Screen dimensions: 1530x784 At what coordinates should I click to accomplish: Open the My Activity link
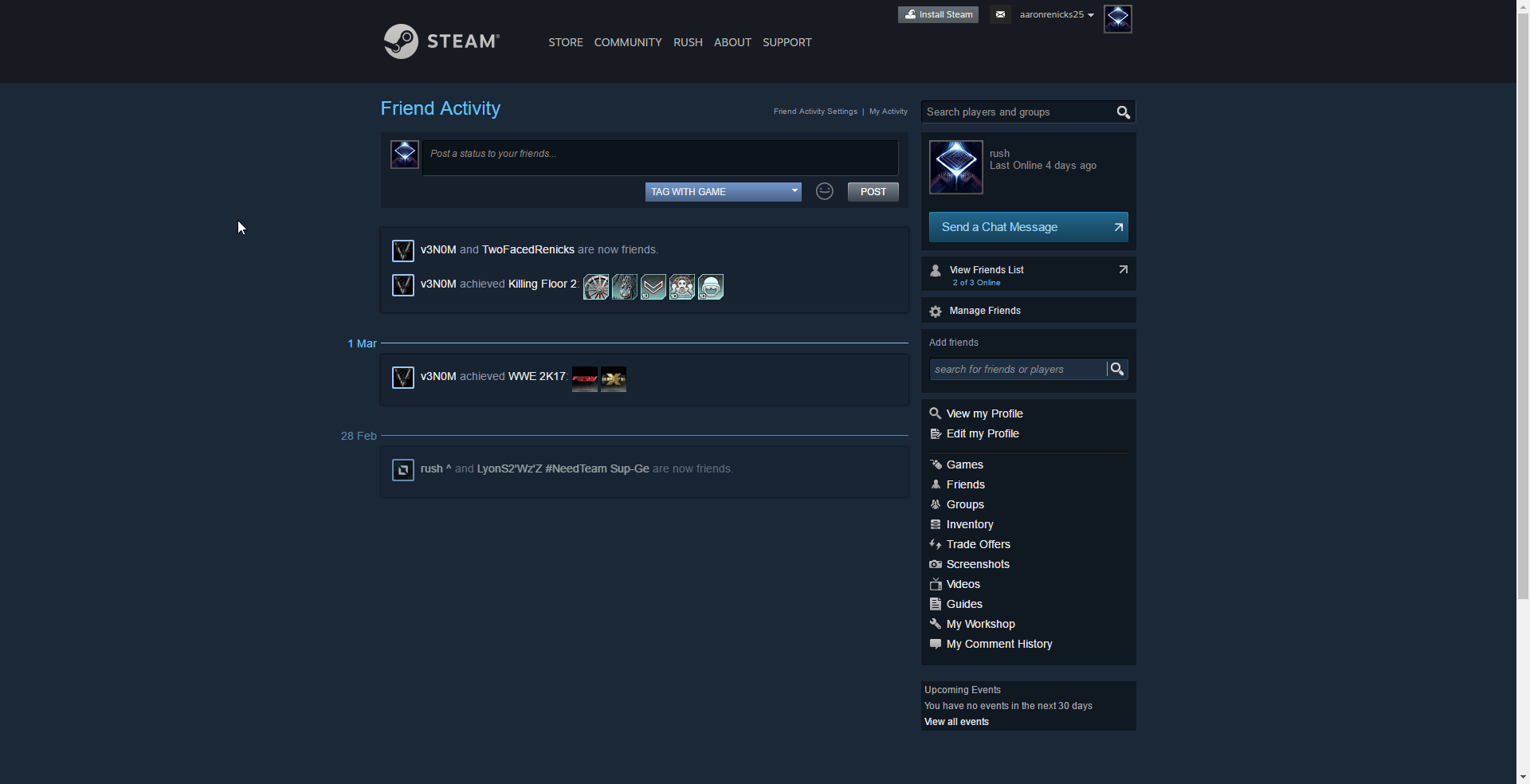coord(888,112)
